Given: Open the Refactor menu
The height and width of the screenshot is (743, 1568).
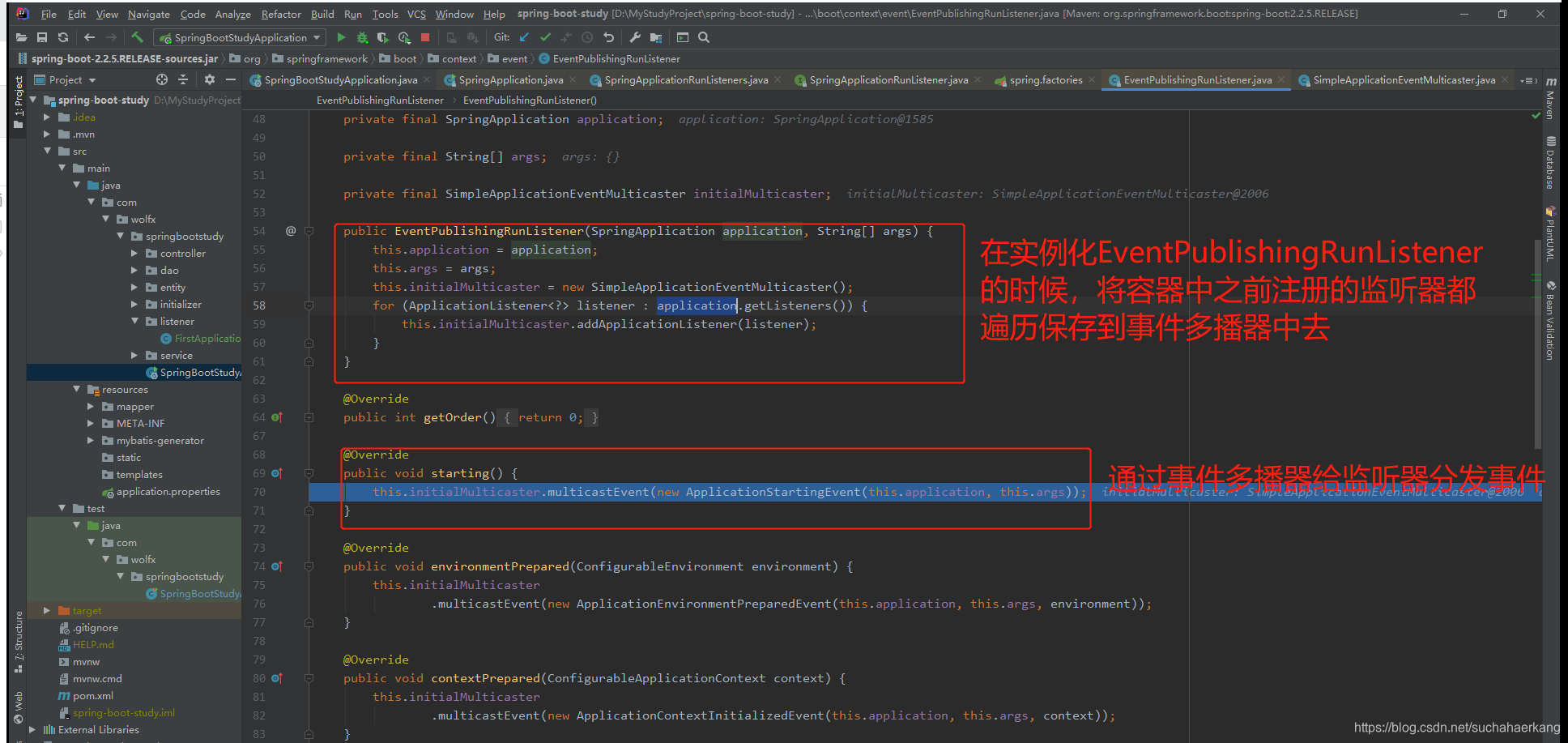Looking at the screenshot, I should [281, 14].
